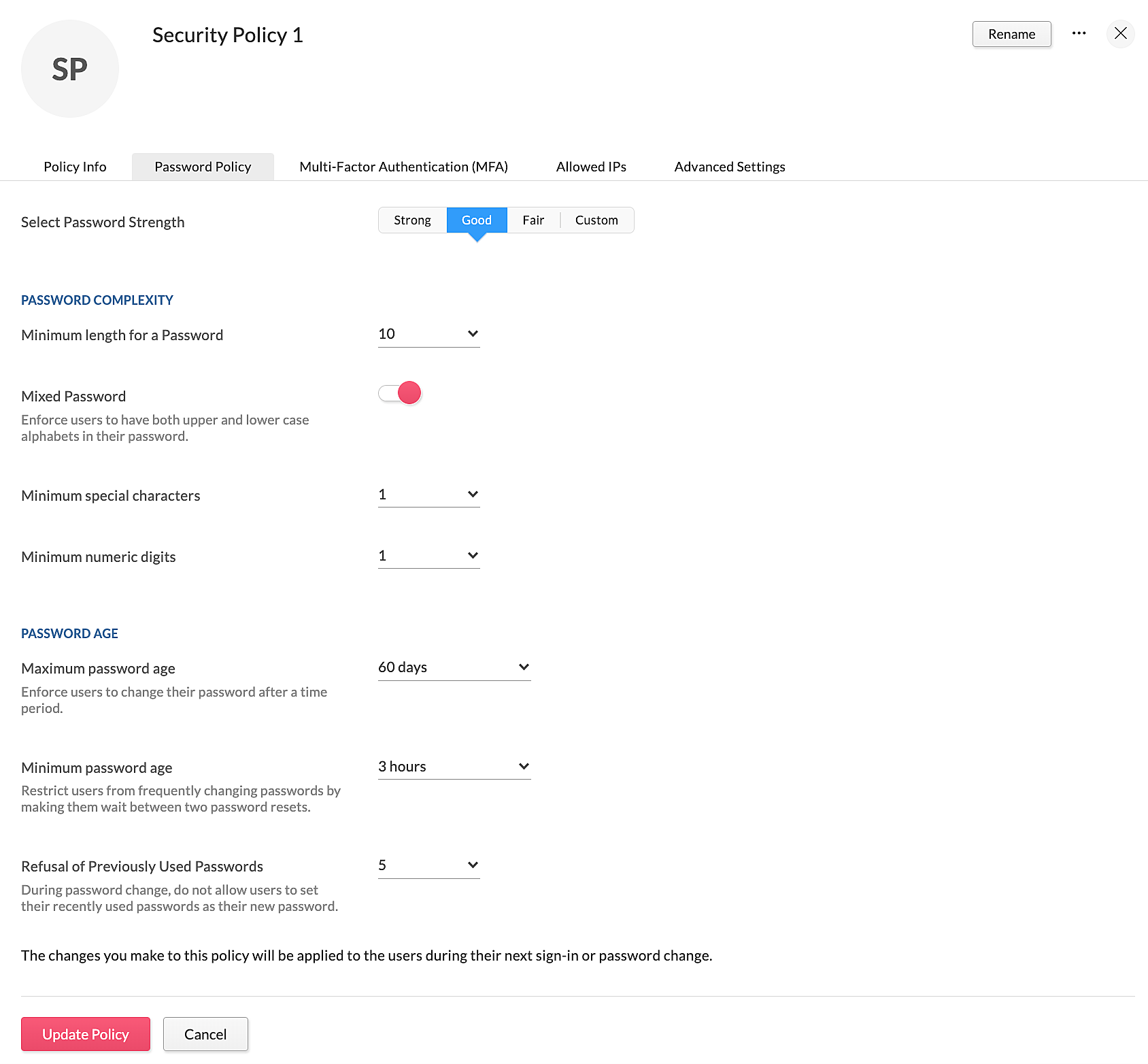Choose the Fair password strength option
Screen dimensions: 1148x1064
pyautogui.click(x=533, y=220)
